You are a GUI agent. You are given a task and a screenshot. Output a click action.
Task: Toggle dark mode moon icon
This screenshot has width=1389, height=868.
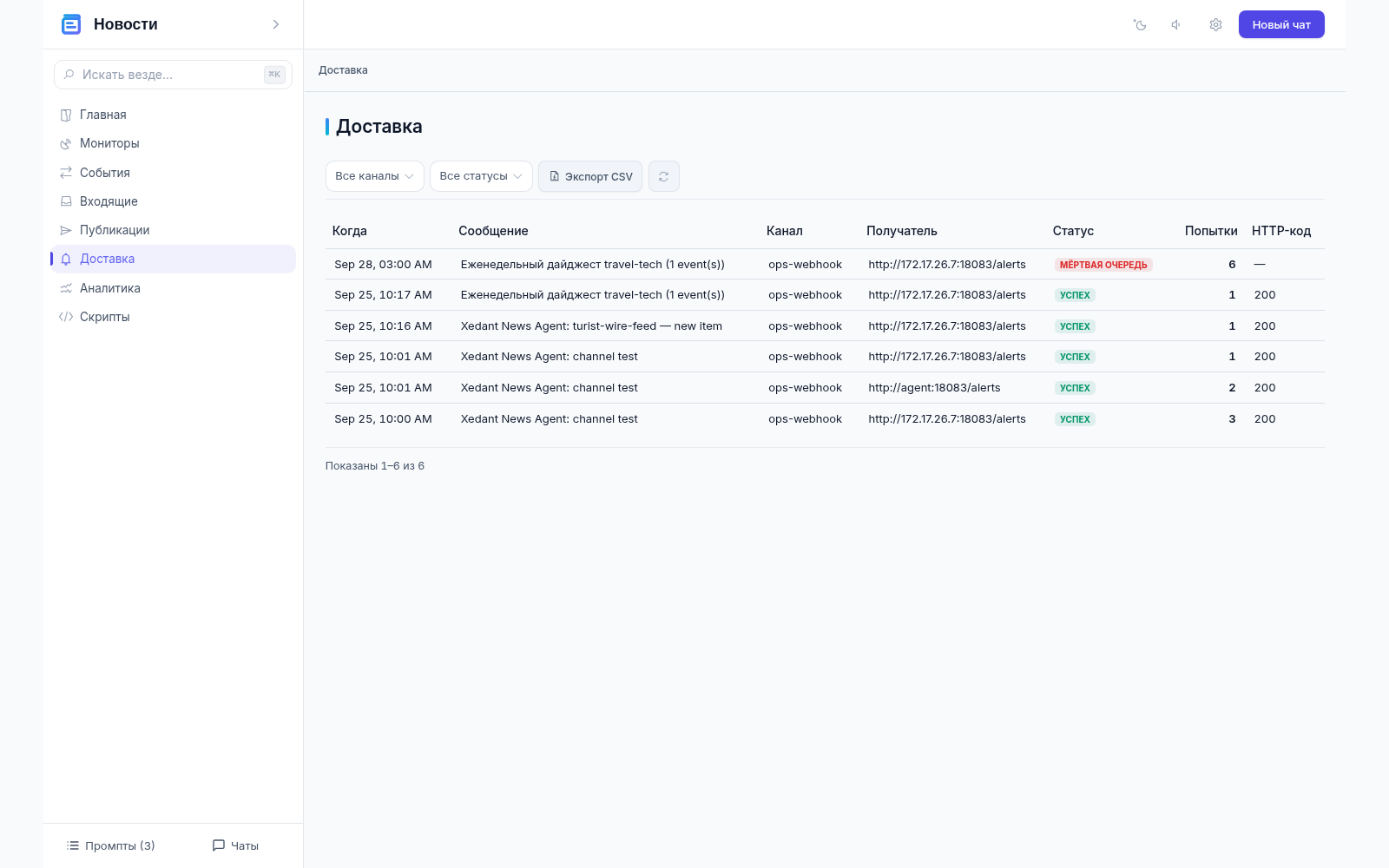(x=1140, y=25)
